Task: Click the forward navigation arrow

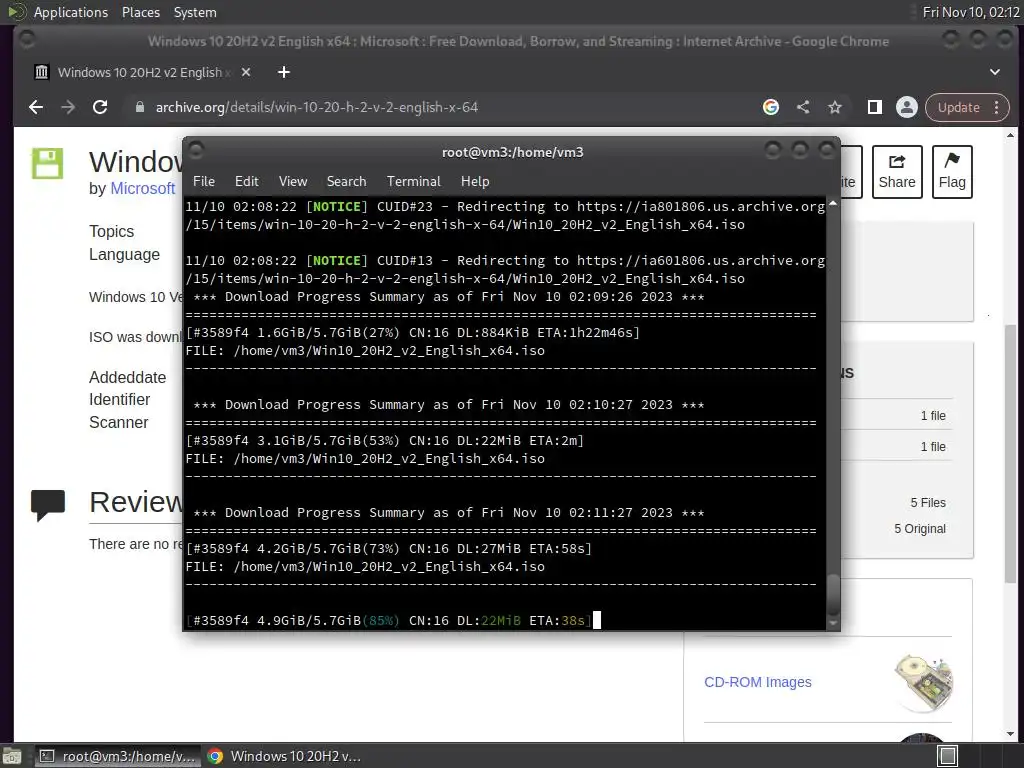Action: [x=68, y=107]
